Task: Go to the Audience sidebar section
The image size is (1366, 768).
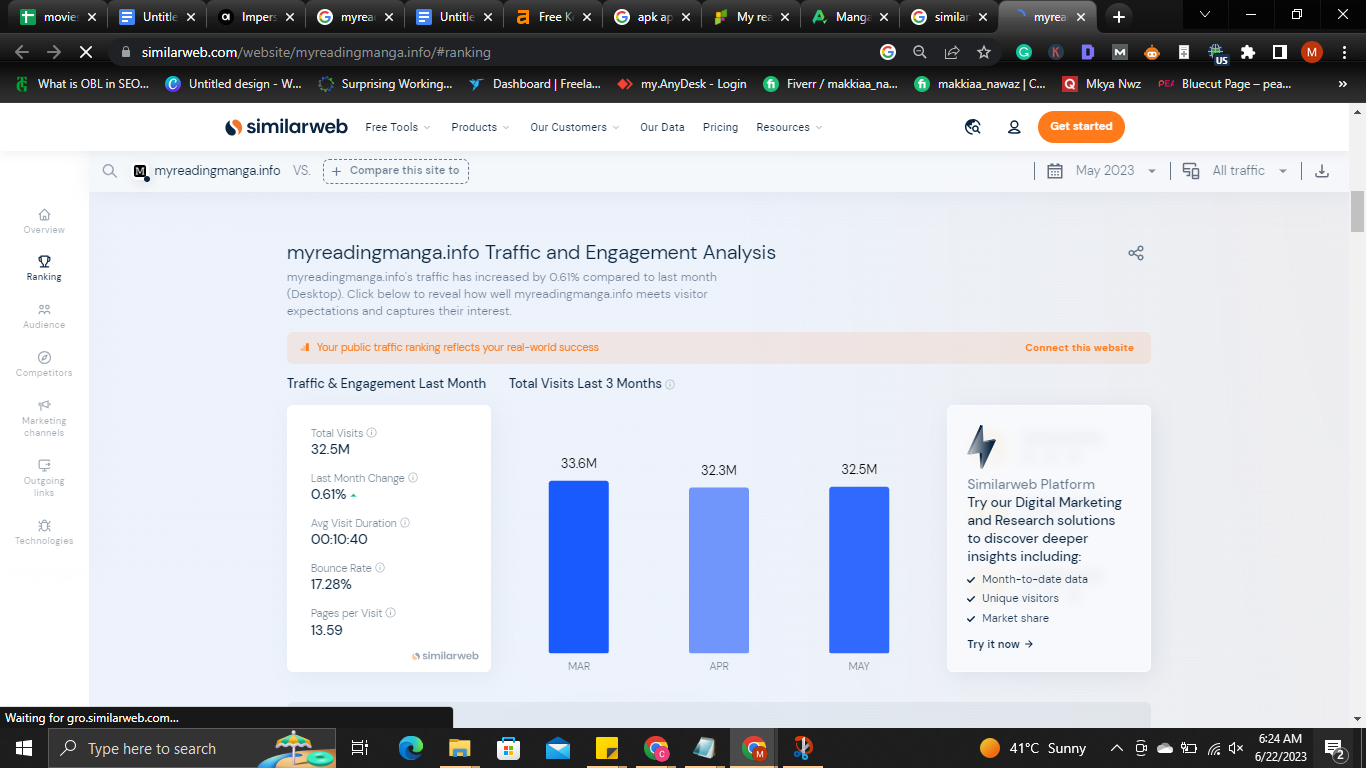Action: 44,316
